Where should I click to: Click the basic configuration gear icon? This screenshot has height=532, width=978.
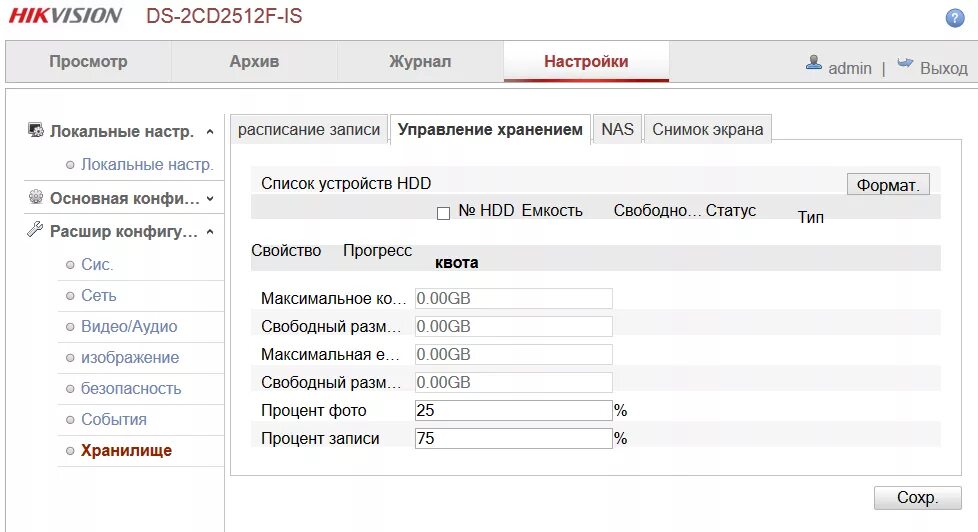coord(36,197)
